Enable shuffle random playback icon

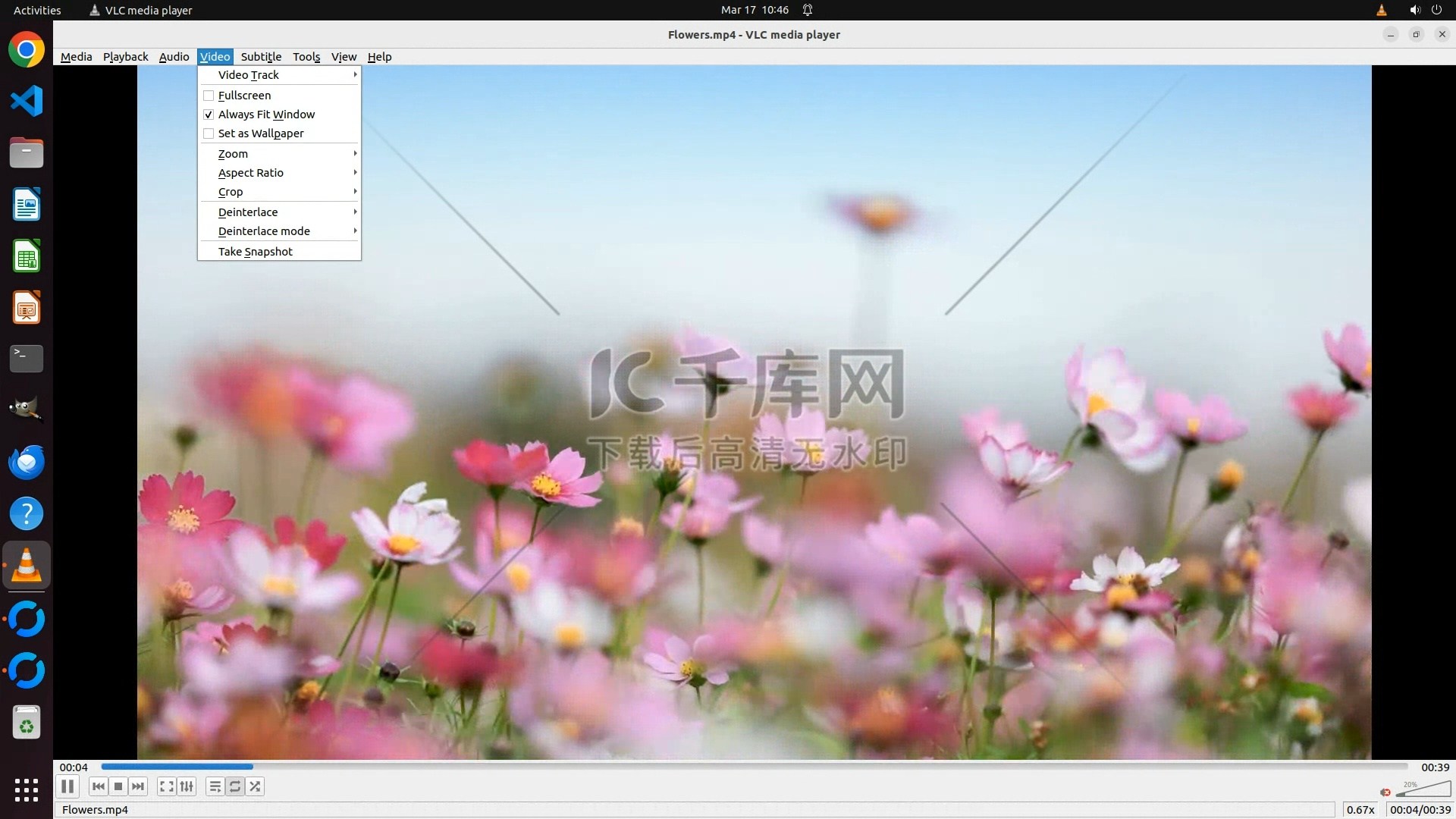256,786
